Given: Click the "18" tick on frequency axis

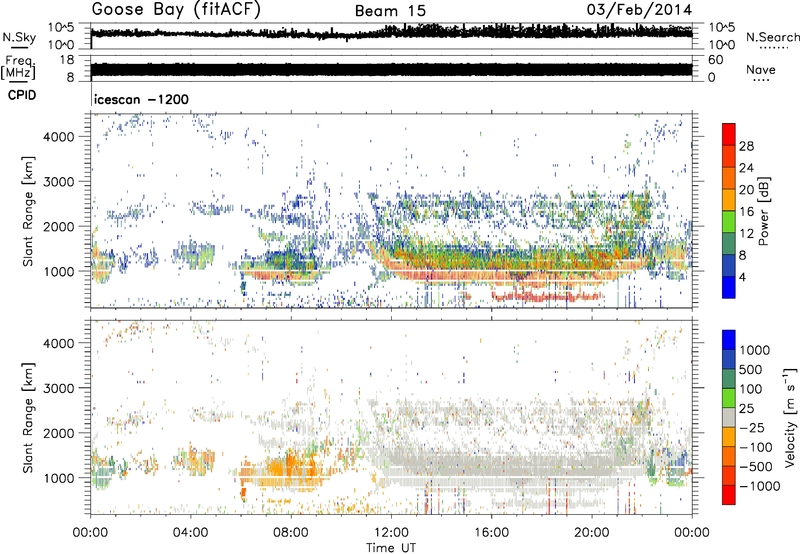Looking at the screenshot, I should click(67, 60).
